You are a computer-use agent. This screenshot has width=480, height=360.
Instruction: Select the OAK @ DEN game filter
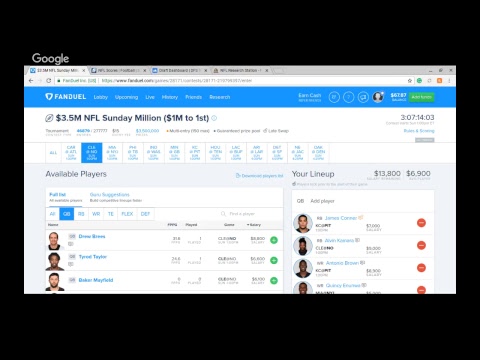(318, 153)
